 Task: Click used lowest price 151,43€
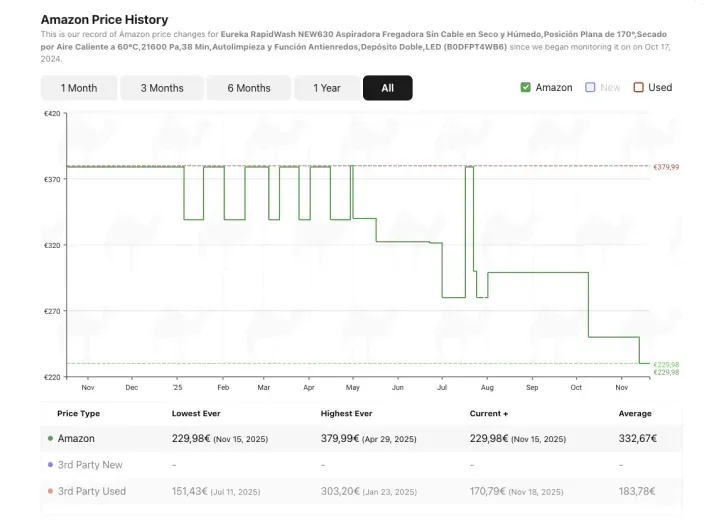(216, 492)
